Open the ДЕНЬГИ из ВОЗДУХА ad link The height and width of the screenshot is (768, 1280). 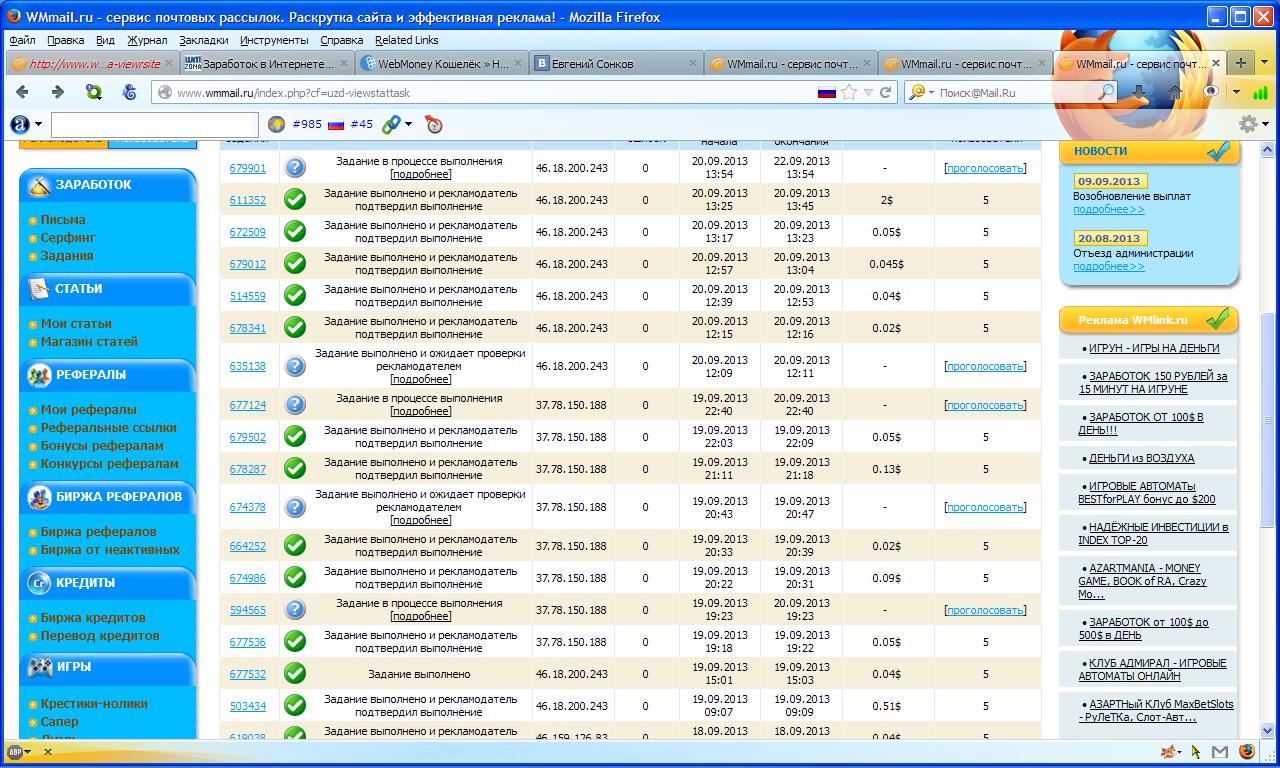(1141, 458)
